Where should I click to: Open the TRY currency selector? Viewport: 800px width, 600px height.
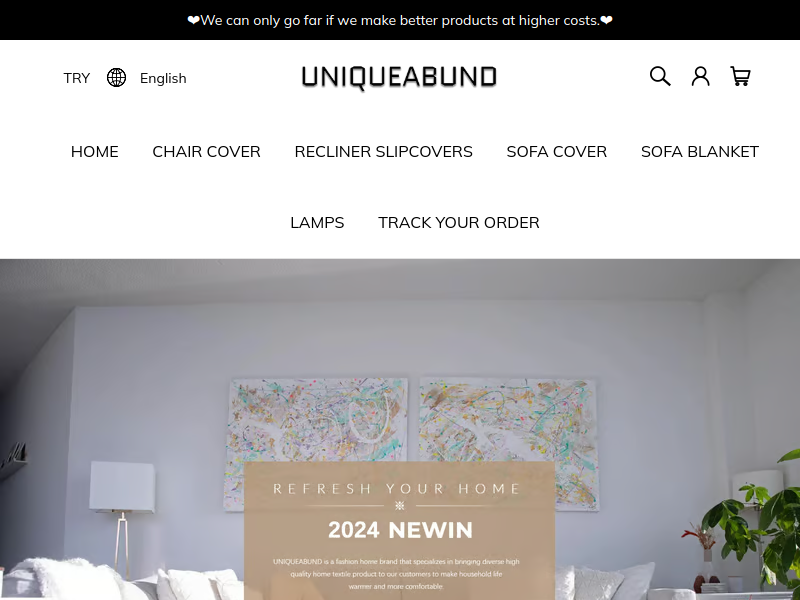(x=77, y=78)
